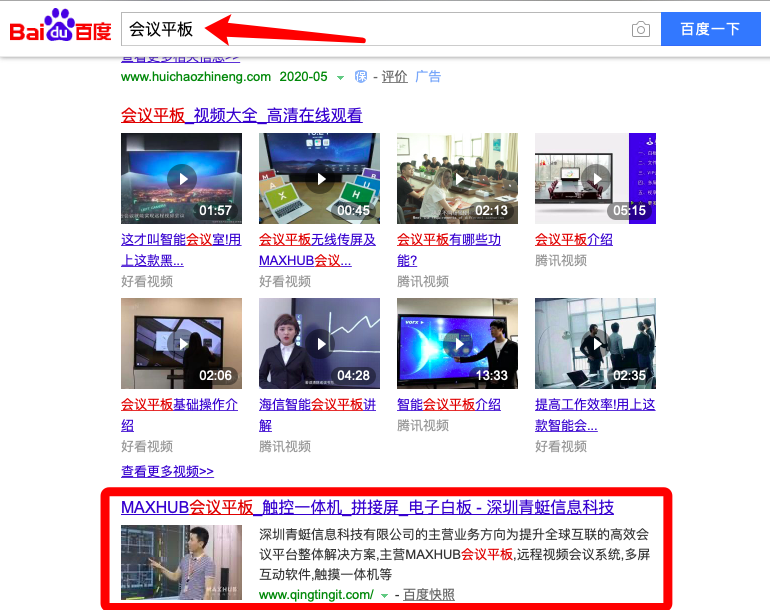Open 会议平板基础操作介绍 video link
The height and width of the screenshot is (610, 770).
pos(179,415)
